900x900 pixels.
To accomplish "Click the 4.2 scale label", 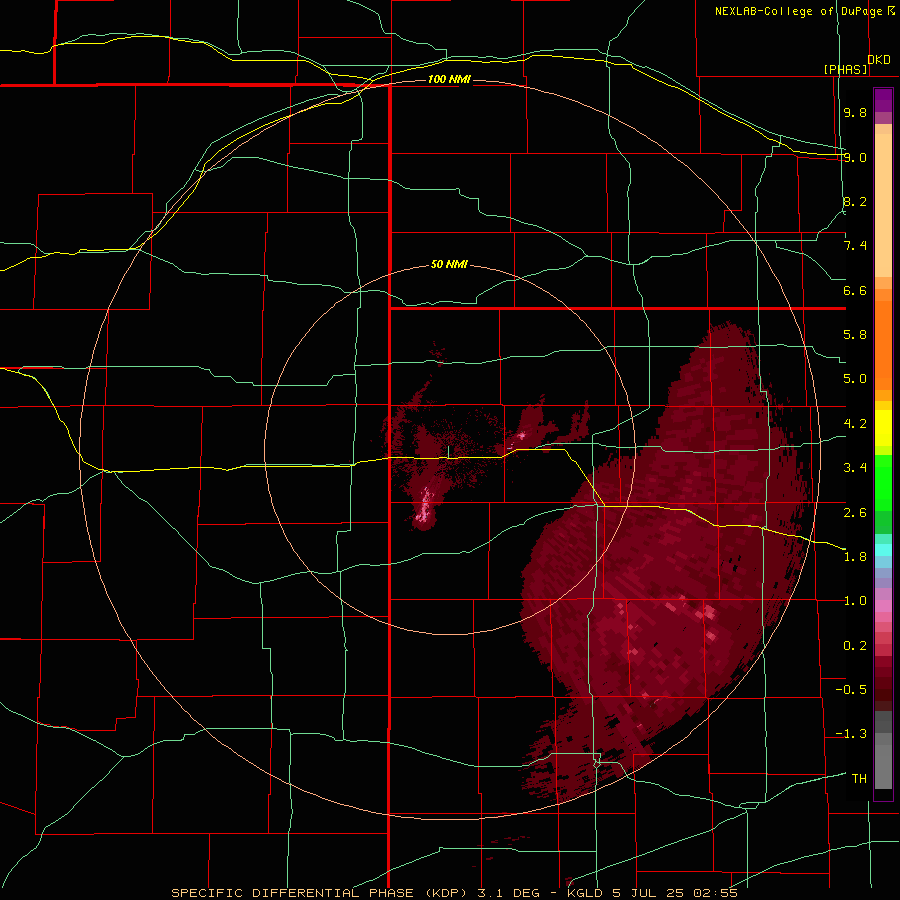I will coord(855,424).
